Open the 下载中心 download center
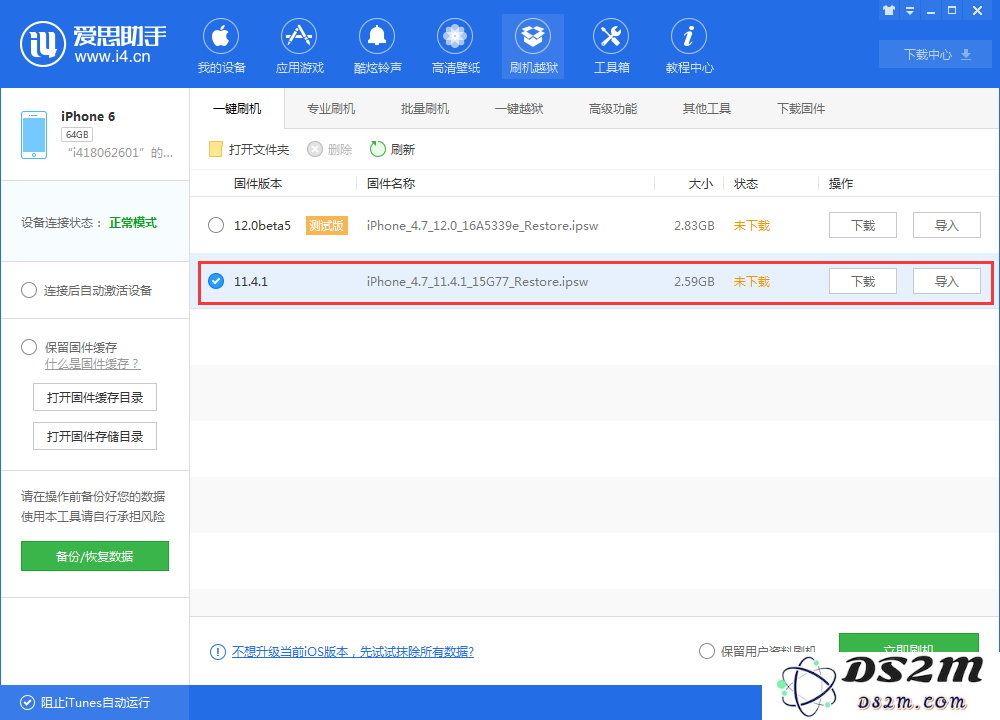Screen dimensions: 1000x720 [936, 54]
